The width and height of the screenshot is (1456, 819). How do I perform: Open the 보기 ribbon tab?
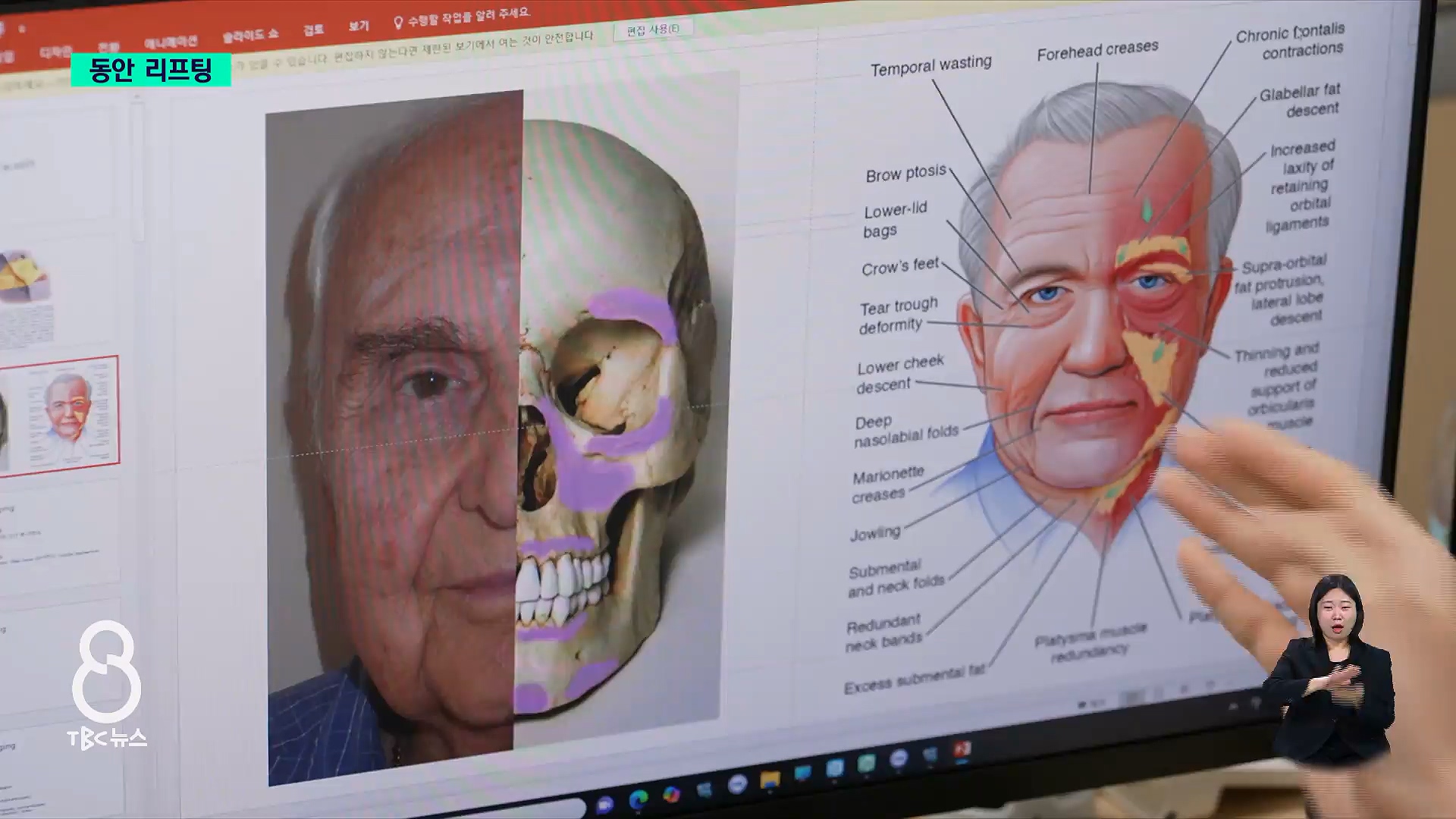[x=359, y=26]
